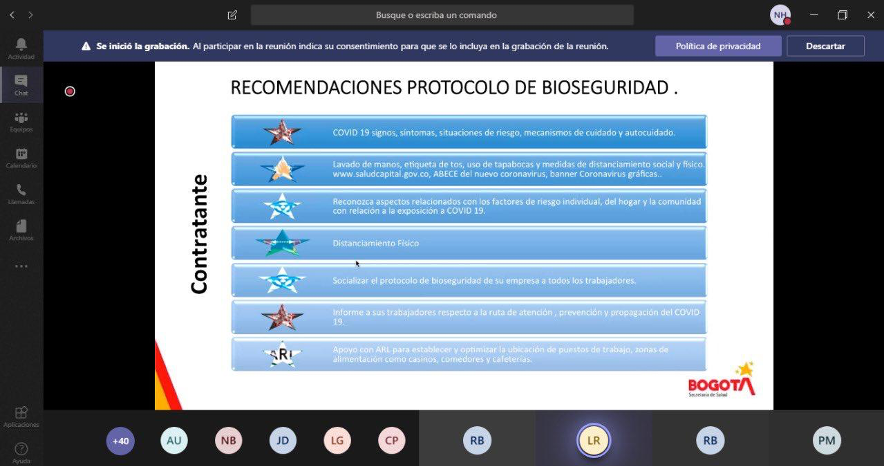Click the warning triangle in recording banner
This screenshot has width=884, height=466.
[86, 46]
